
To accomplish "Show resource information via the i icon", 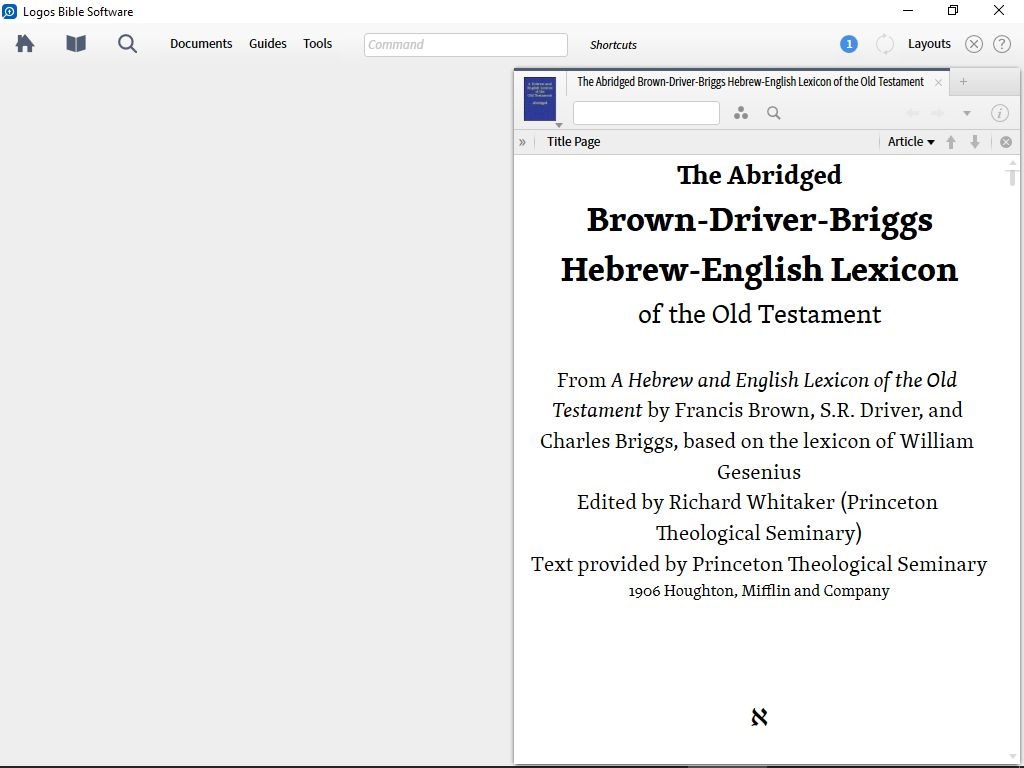I will click(1000, 113).
